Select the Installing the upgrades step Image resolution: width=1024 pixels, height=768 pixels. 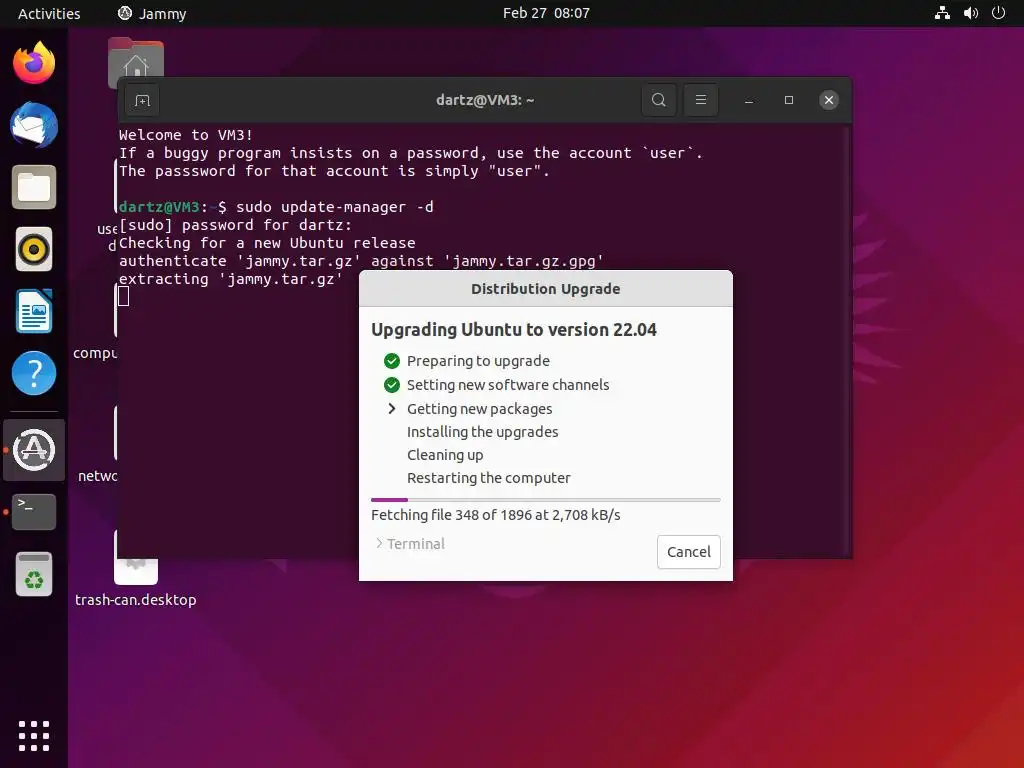[x=483, y=432]
